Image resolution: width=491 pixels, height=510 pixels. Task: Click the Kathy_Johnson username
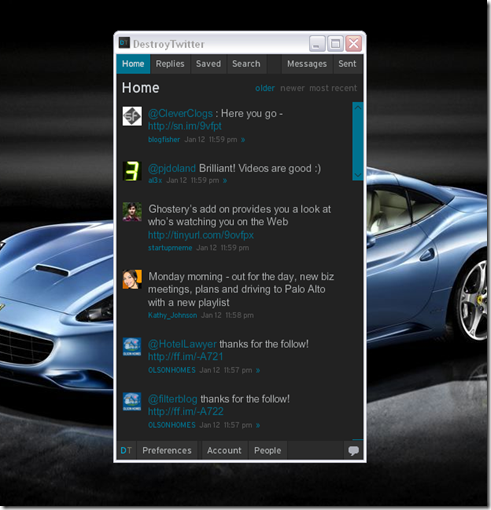(x=172, y=315)
